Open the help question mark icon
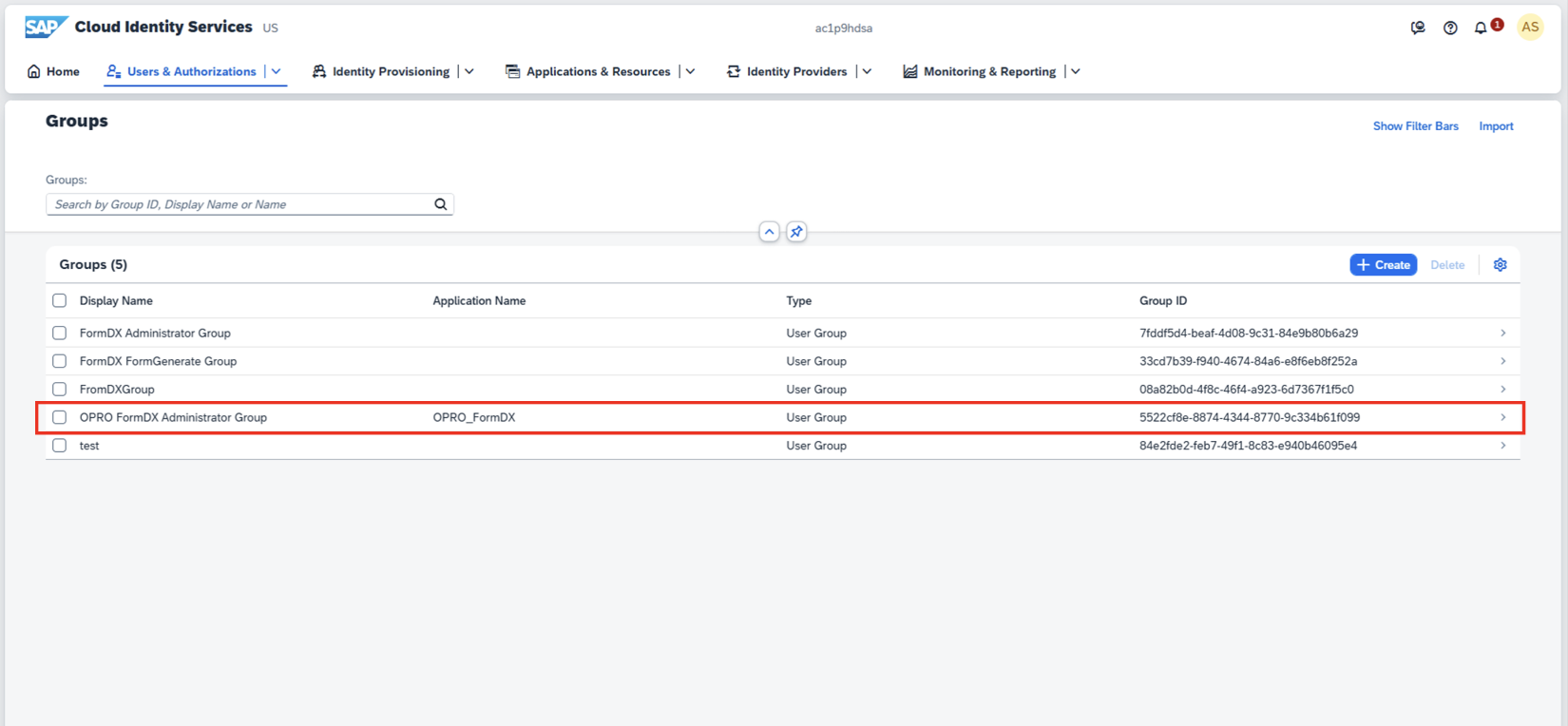This screenshot has height=726, width=1568. (1450, 29)
